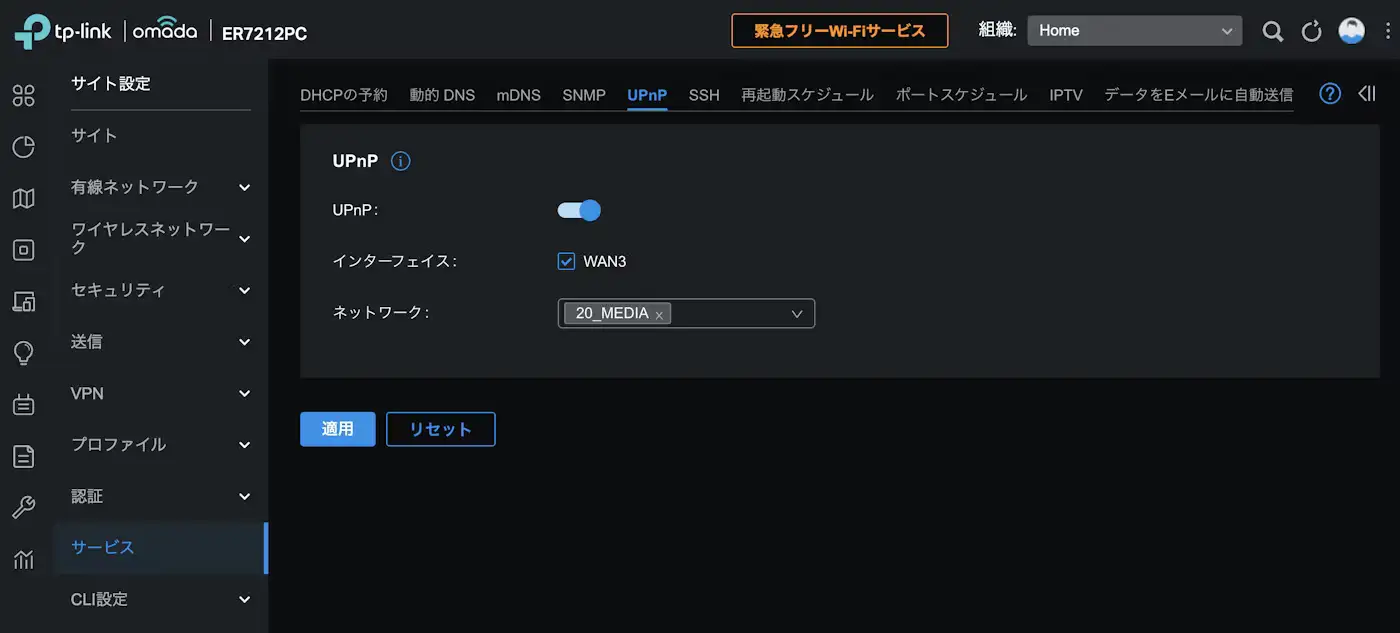Remove the 20_MEDIA network tag
This screenshot has width=1400, height=633.
point(659,315)
